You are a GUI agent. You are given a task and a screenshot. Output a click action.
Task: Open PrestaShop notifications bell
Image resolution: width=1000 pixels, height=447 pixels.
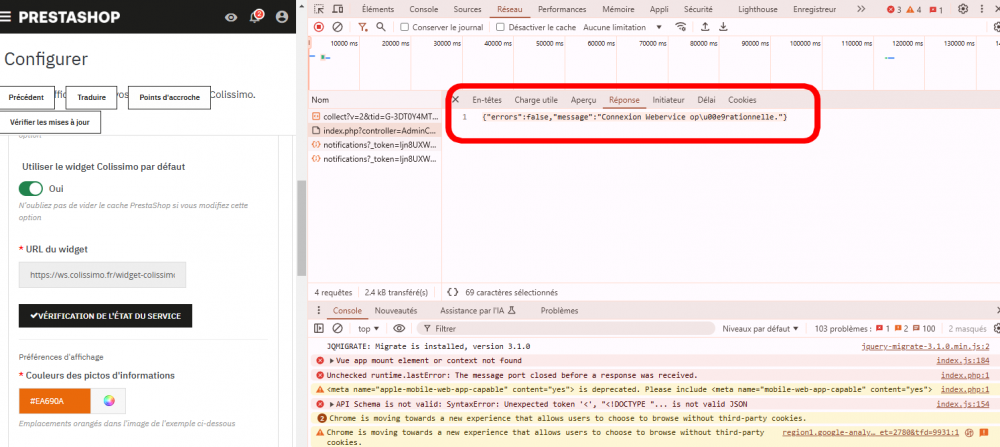(x=256, y=17)
